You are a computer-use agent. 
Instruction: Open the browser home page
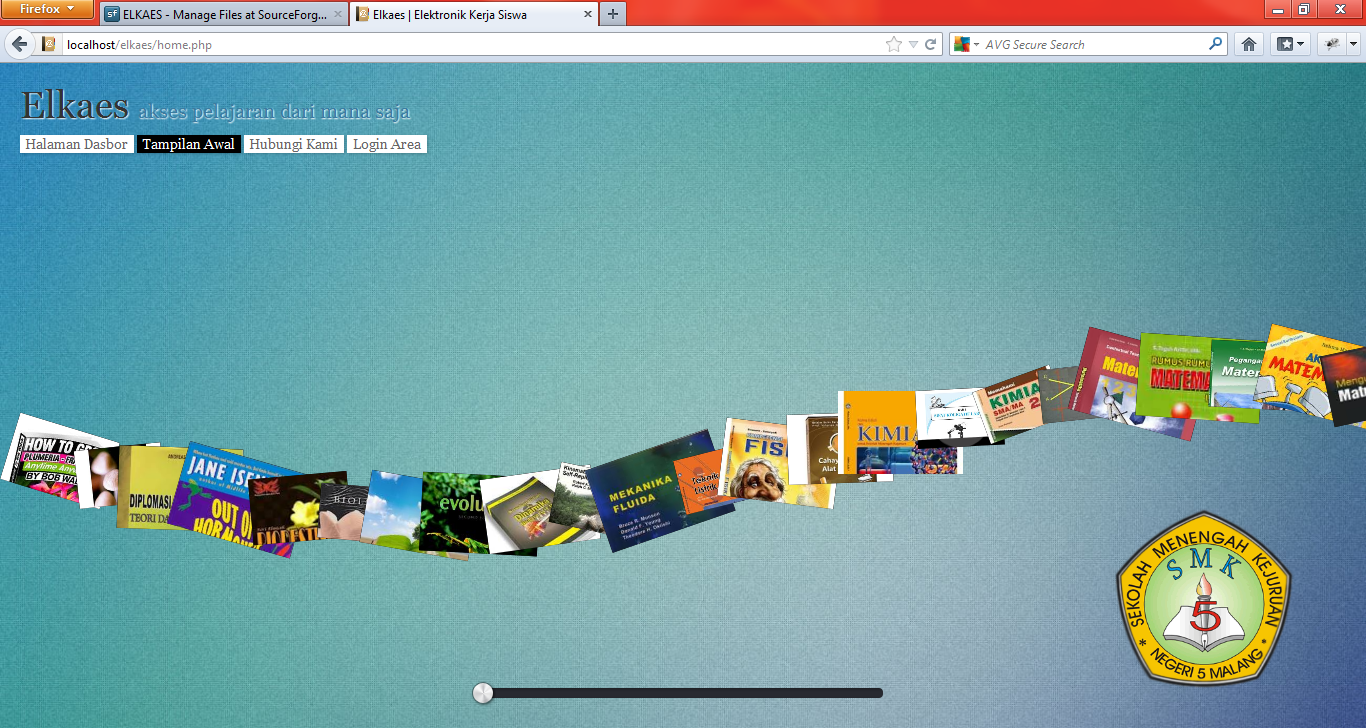click(x=1248, y=44)
